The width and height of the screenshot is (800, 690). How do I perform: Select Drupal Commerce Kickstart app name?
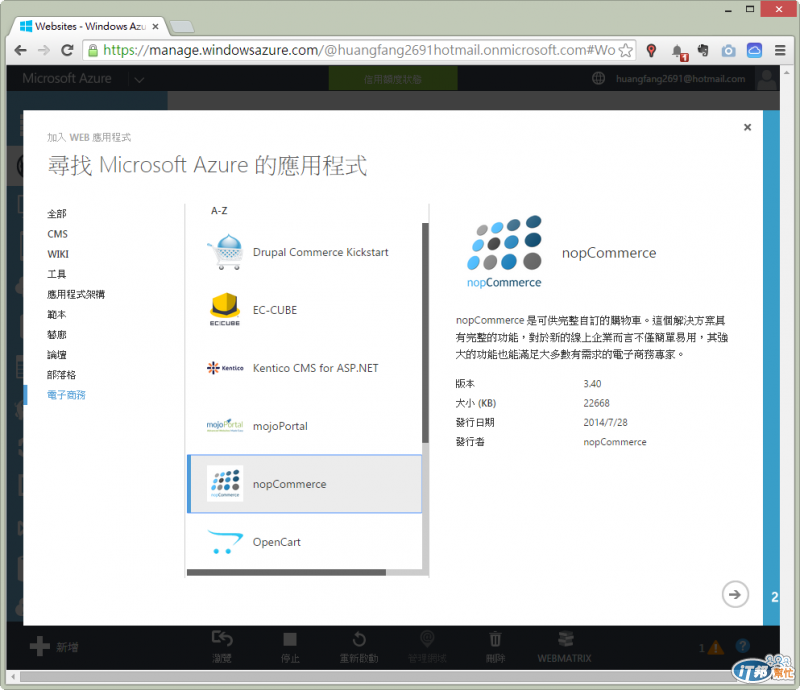click(x=320, y=252)
